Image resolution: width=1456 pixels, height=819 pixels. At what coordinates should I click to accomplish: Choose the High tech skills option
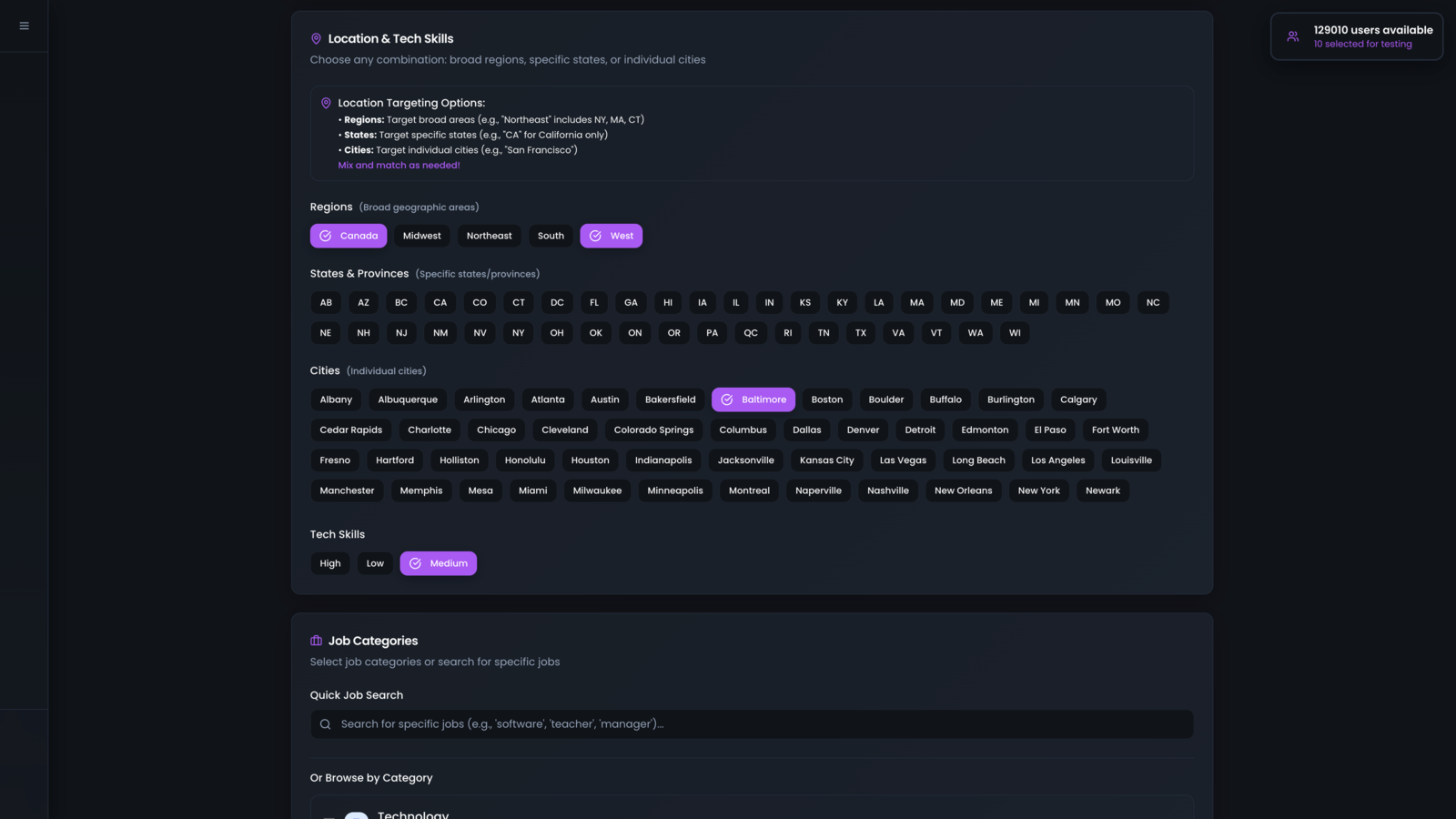click(x=330, y=563)
